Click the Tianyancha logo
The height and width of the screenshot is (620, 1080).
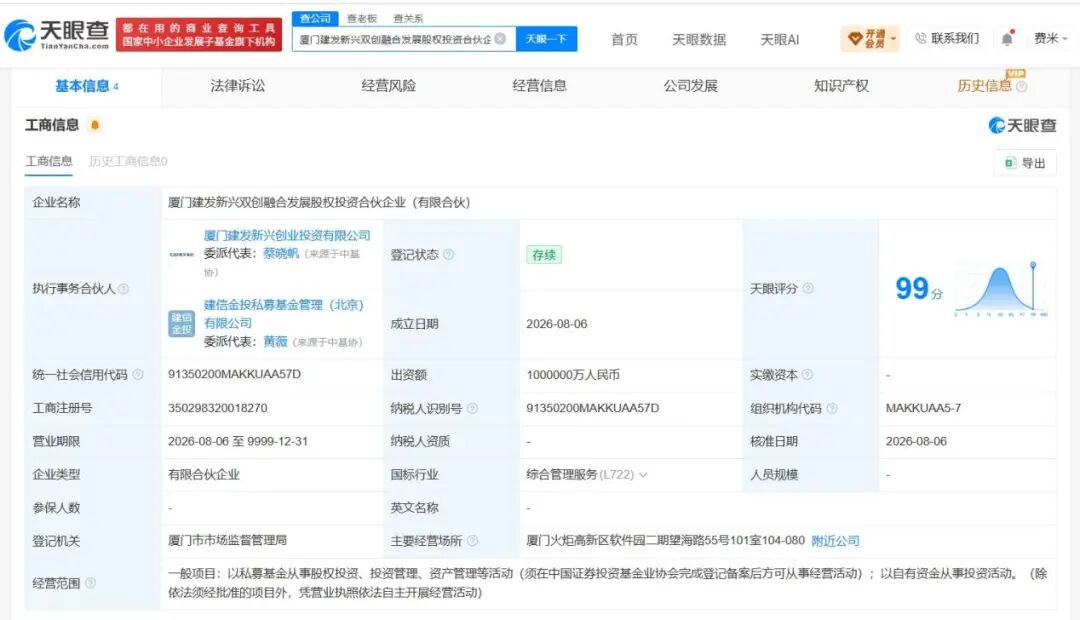(x=58, y=34)
